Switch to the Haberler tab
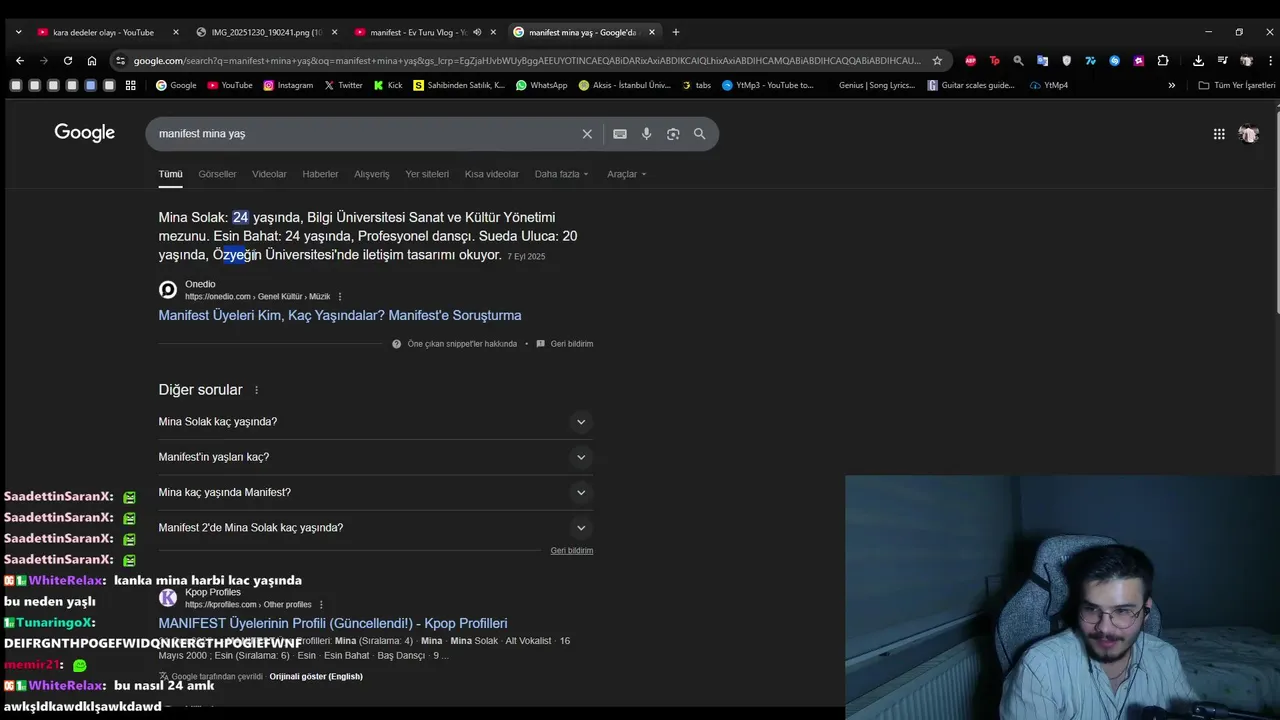The image size is (1280, 720). pos(320,174)
